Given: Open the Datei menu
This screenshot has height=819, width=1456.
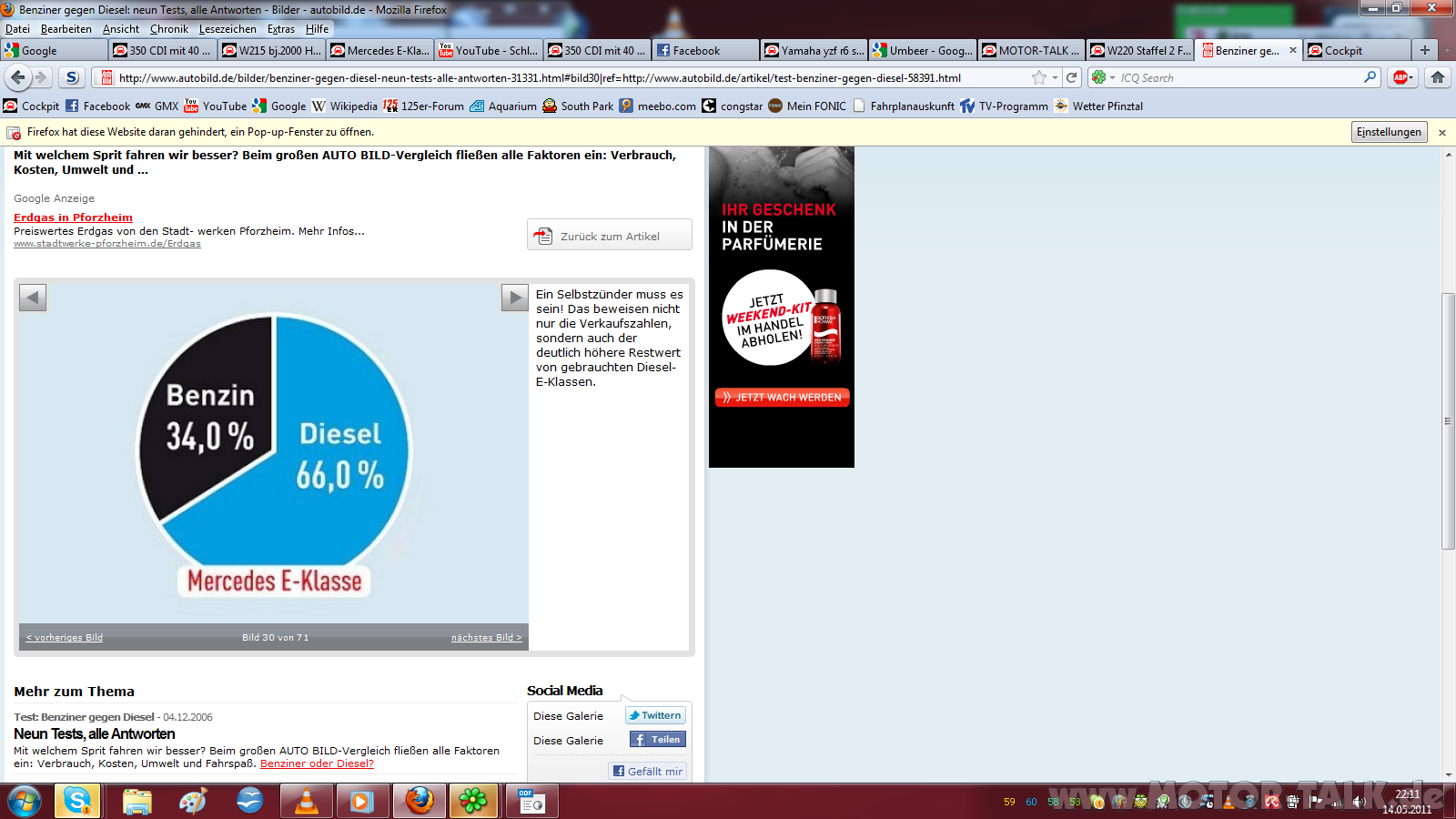Looking at the screenshot, I should pyautogui.click(x=17, y=29).
